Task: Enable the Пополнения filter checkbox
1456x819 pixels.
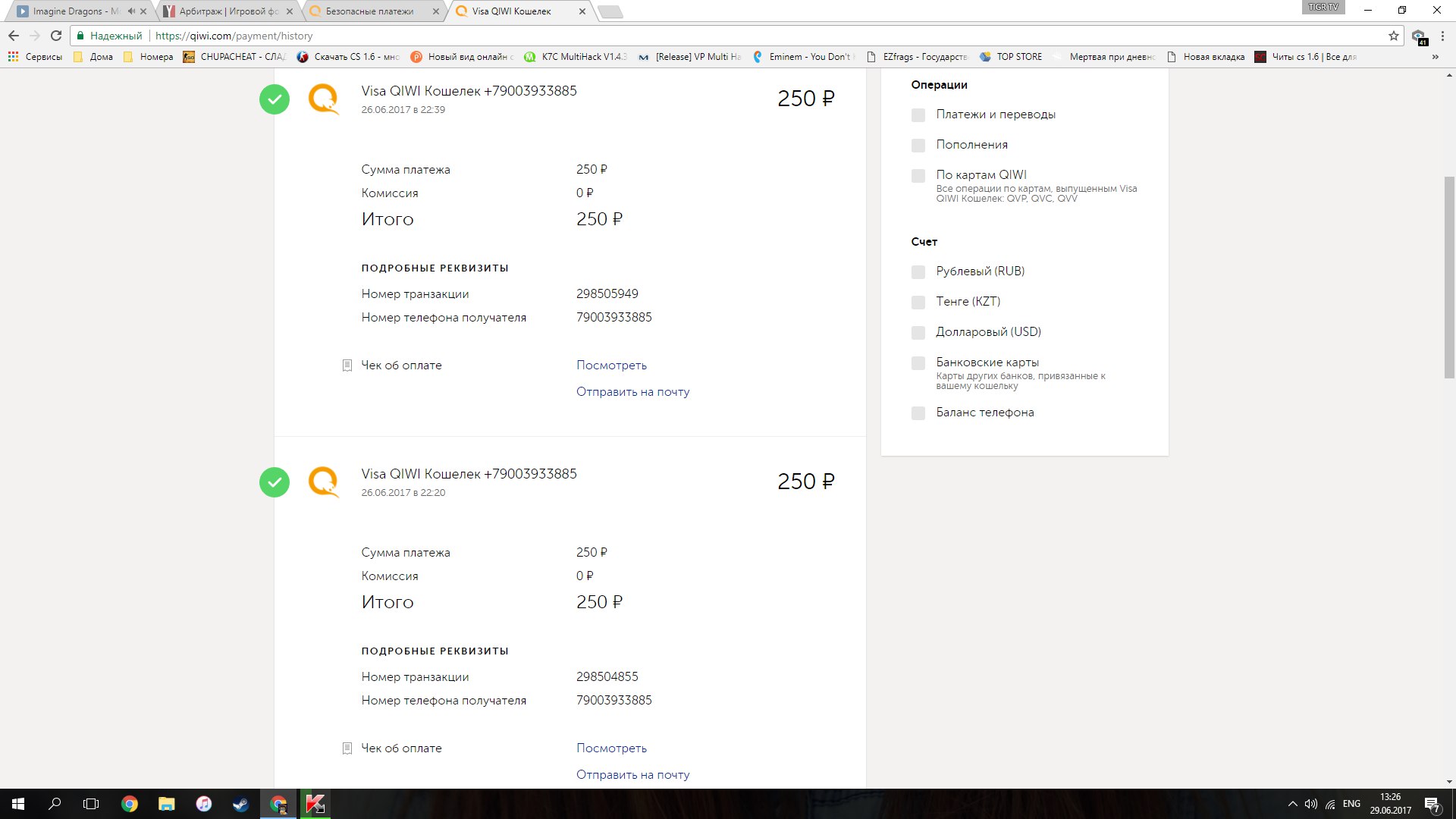Action: pyautogui.click(x=918, y=146)
